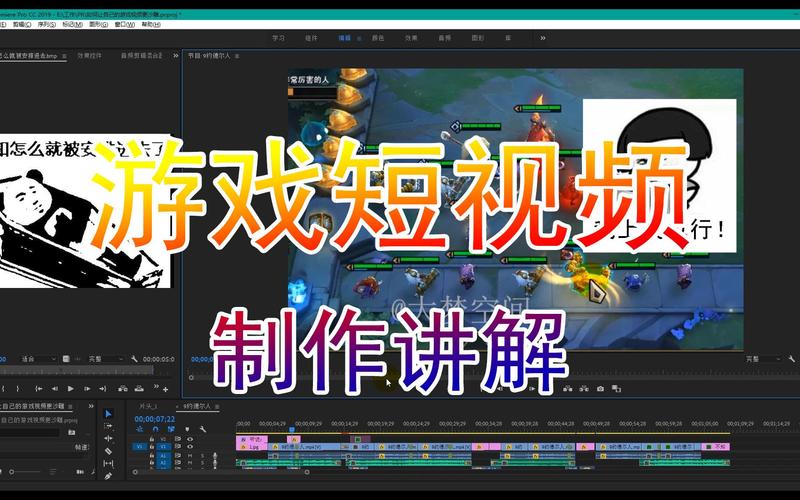Toggle lock on track V2
Screen dimensions: 800x500
152,439
